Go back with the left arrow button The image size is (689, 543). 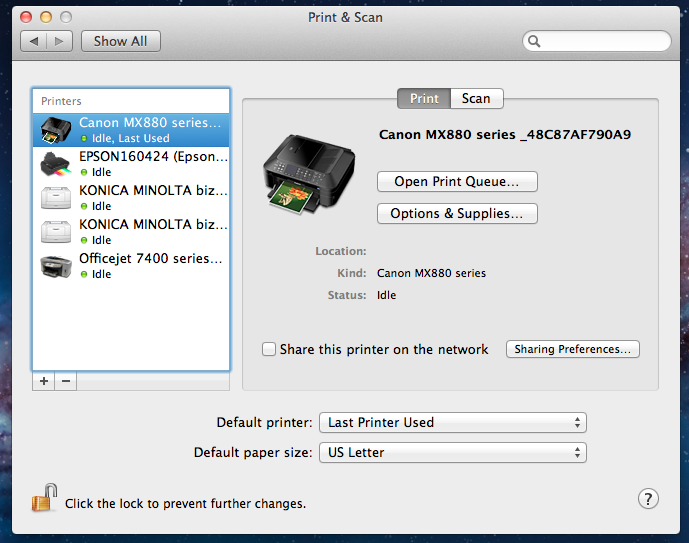coord(33,41)
